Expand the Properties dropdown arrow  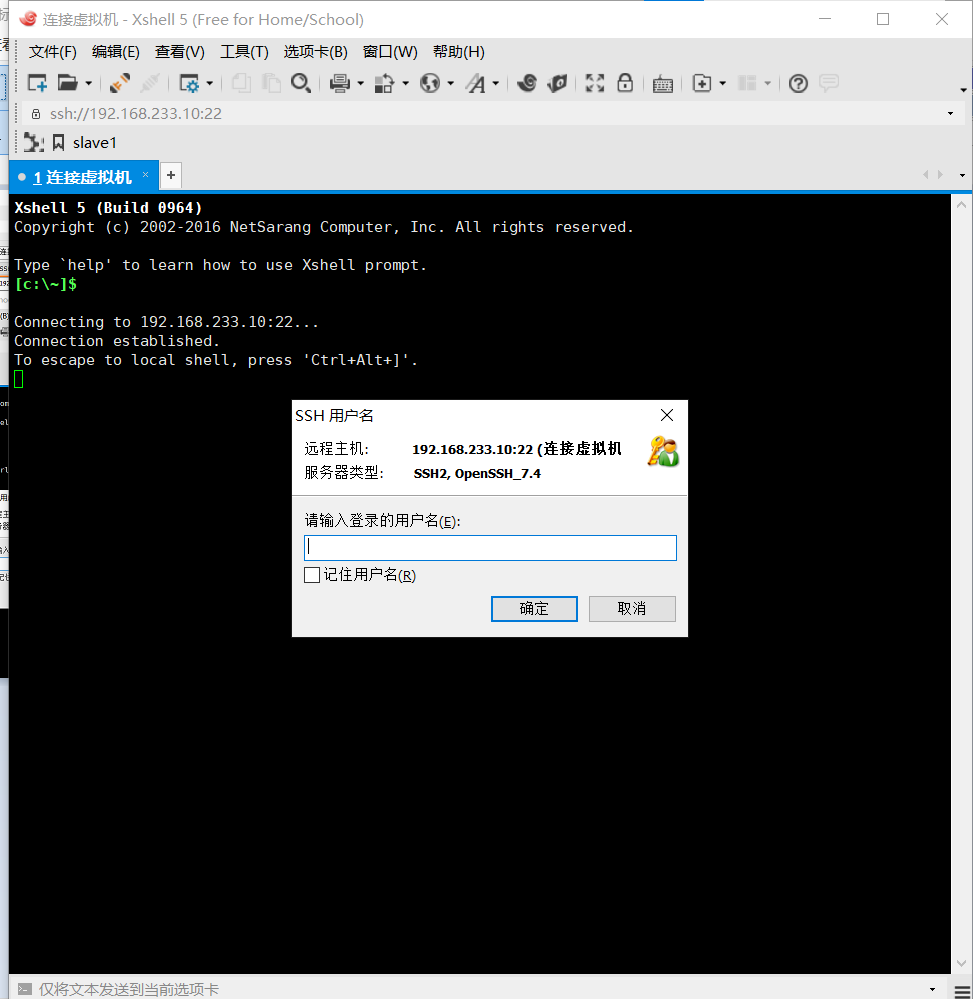[209, 83]
